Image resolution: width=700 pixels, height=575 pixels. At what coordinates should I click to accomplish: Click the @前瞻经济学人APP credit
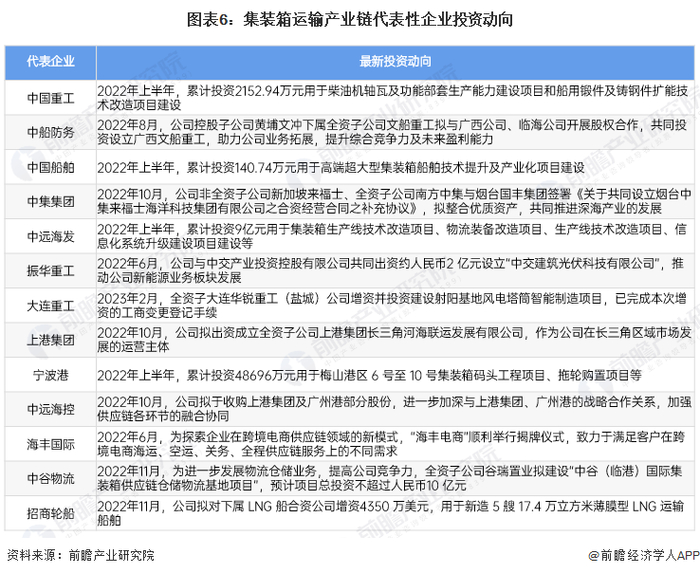click(x=644, y=555)
